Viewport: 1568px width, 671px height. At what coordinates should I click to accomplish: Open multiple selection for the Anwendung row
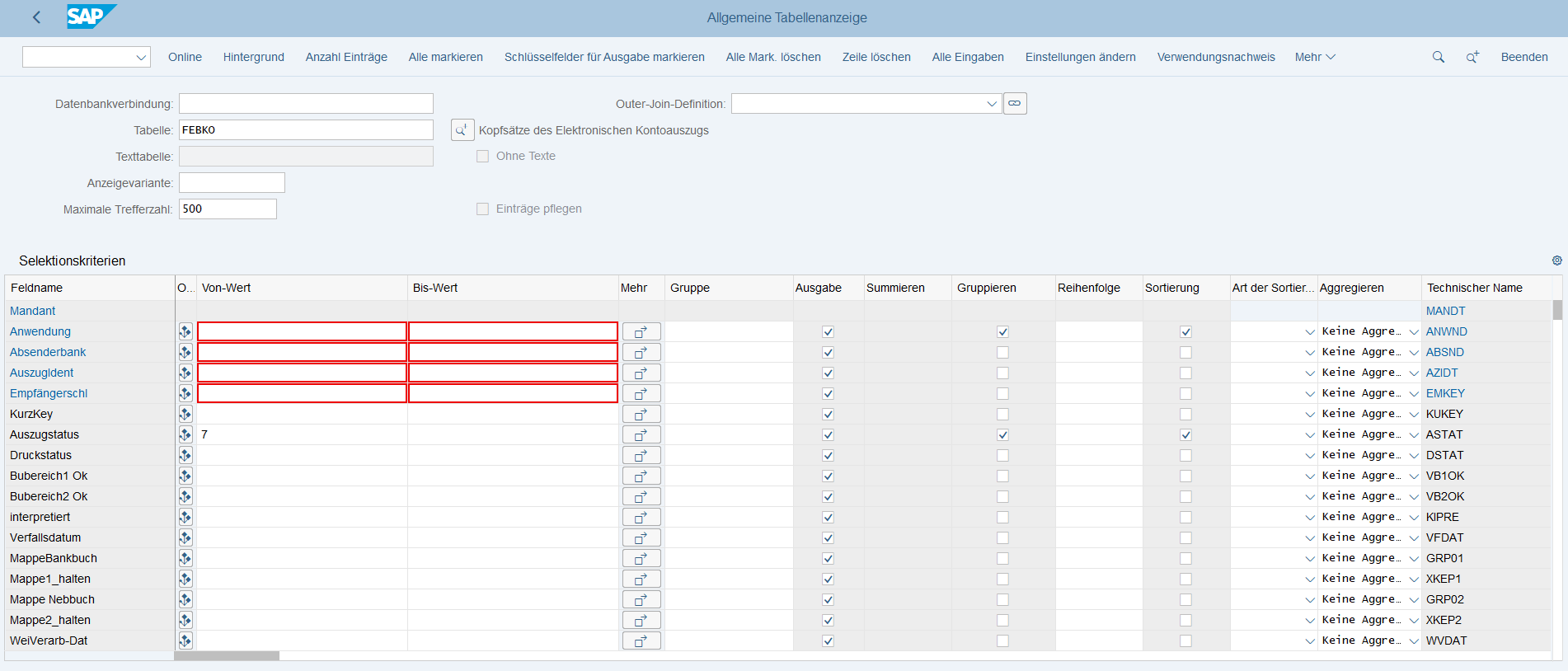(641, 331)
